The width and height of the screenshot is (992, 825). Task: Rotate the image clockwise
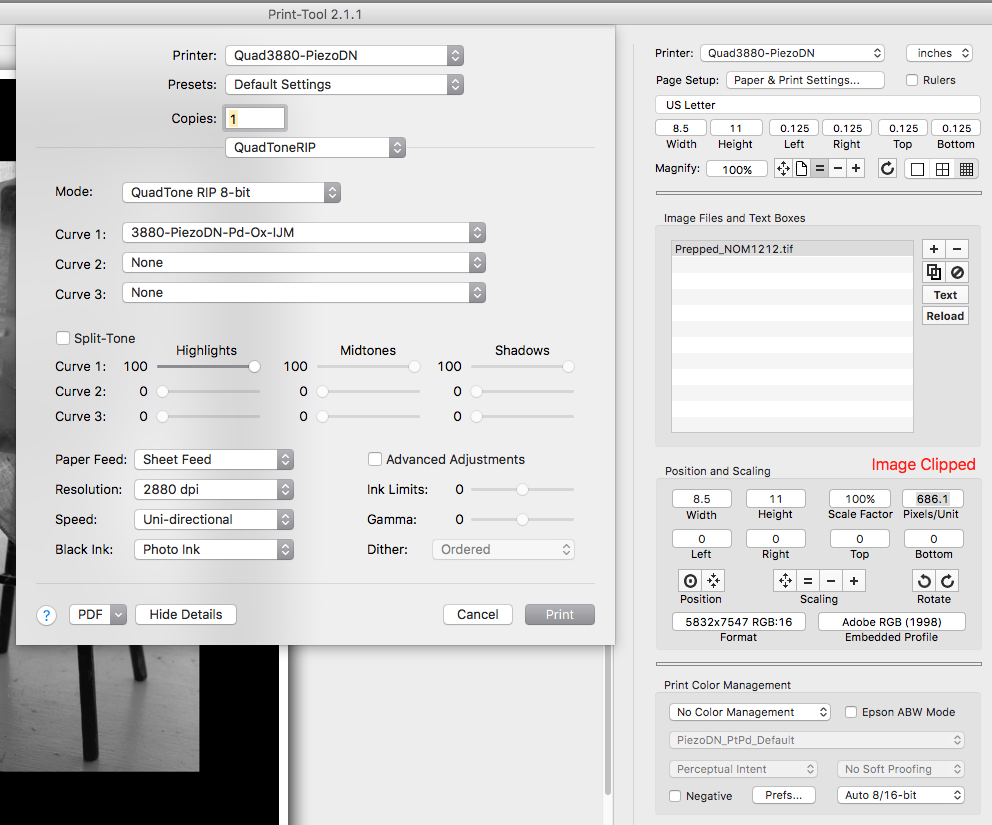pyautogui.click(x=947, y=581)
